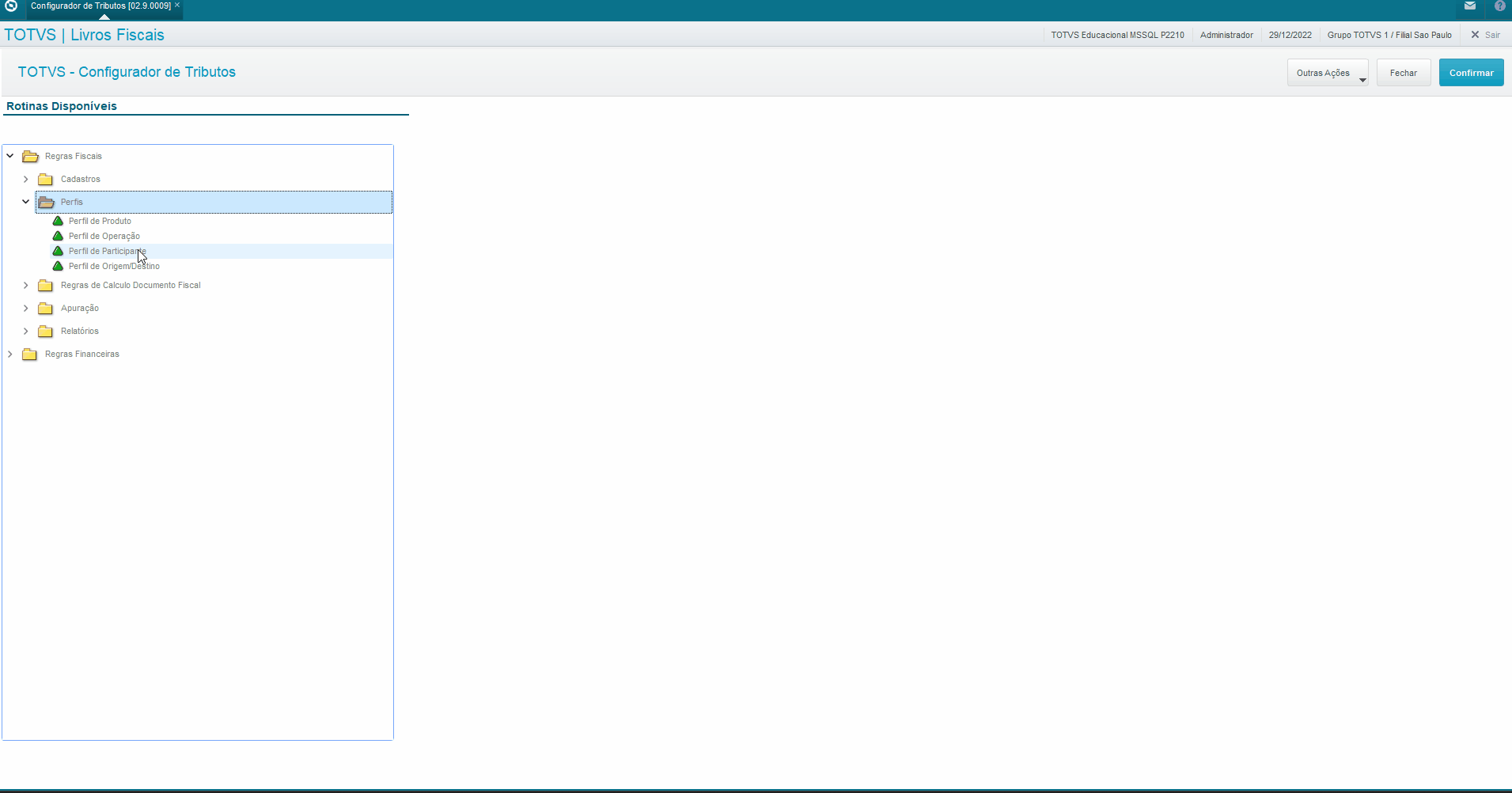
Task: Click the Perfis folder icon
Action: [46, 202]
